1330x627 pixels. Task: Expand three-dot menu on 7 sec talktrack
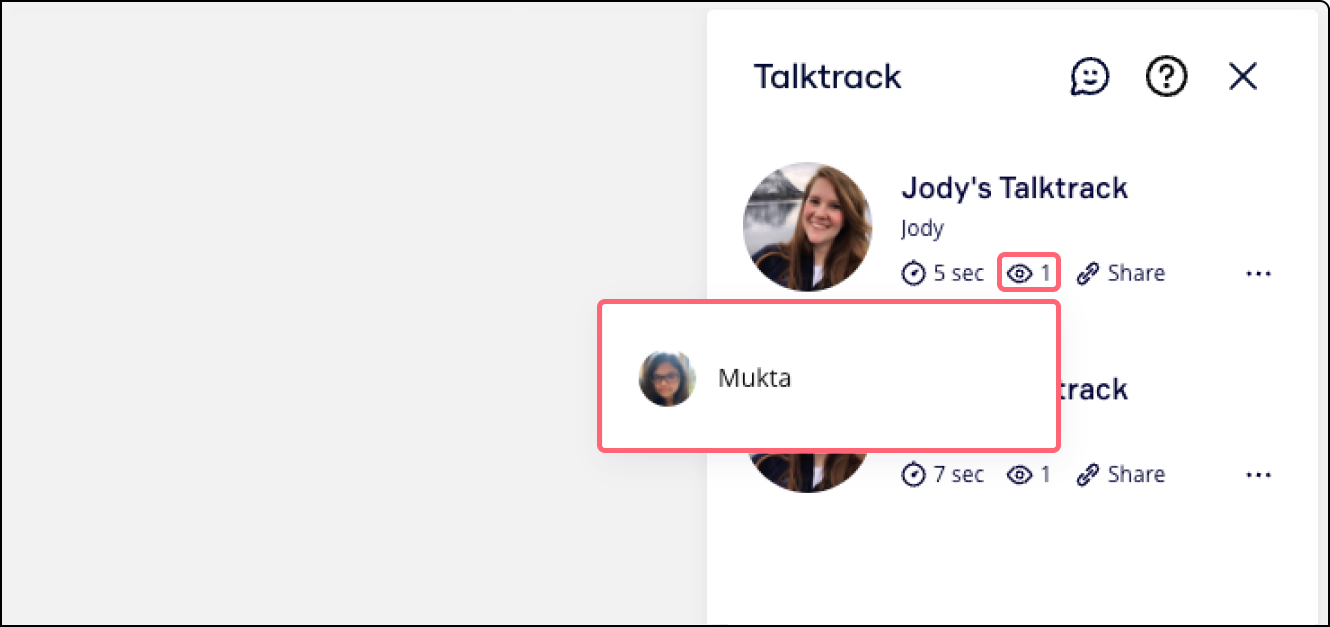point(1258,474)
